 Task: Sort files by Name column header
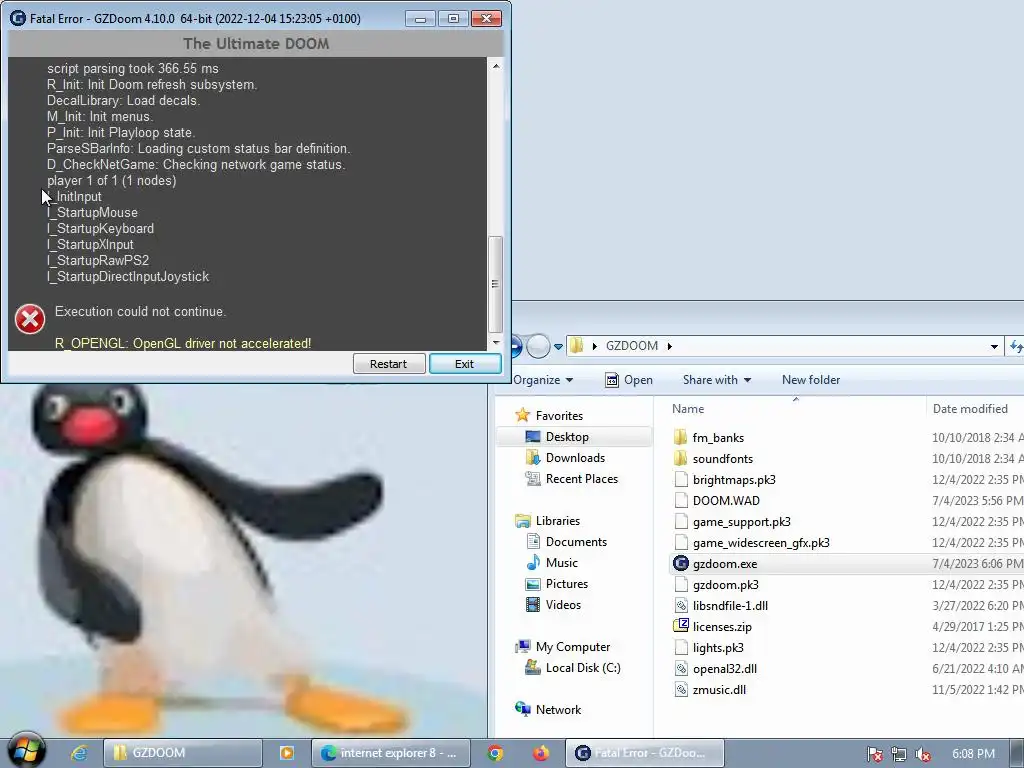688,409
